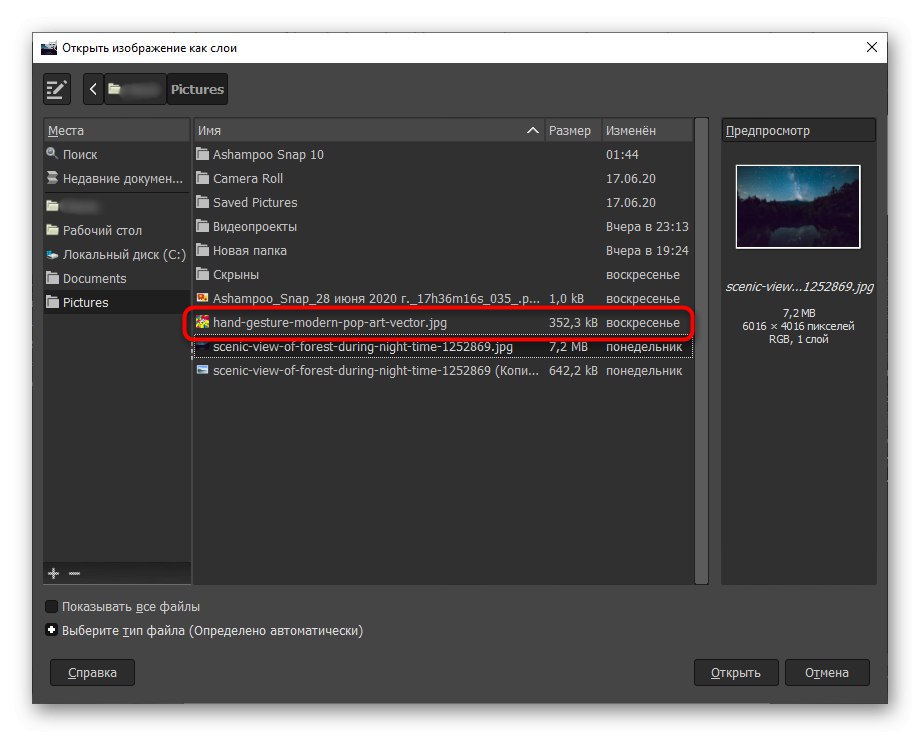Click the blurred parent folder path button
920x736 pixels.
coord(135,89)
